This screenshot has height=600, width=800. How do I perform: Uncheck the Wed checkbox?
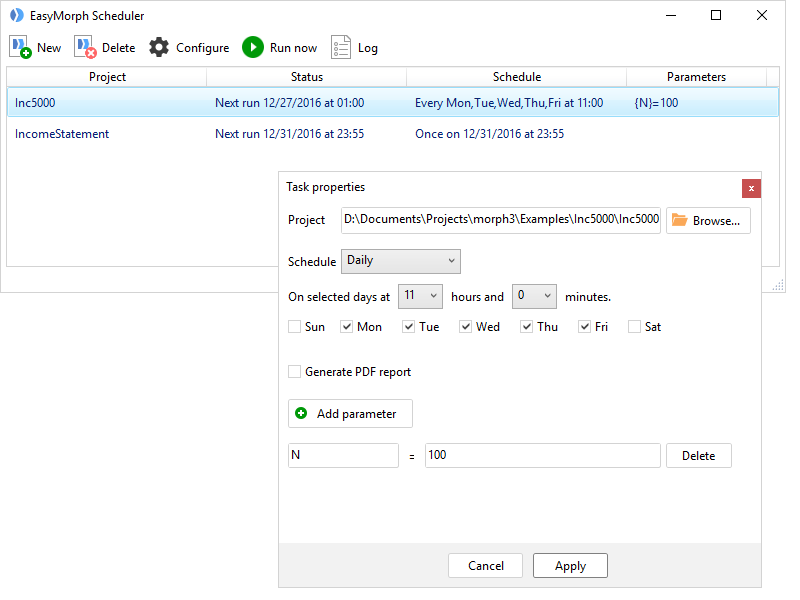coord(465,327)
